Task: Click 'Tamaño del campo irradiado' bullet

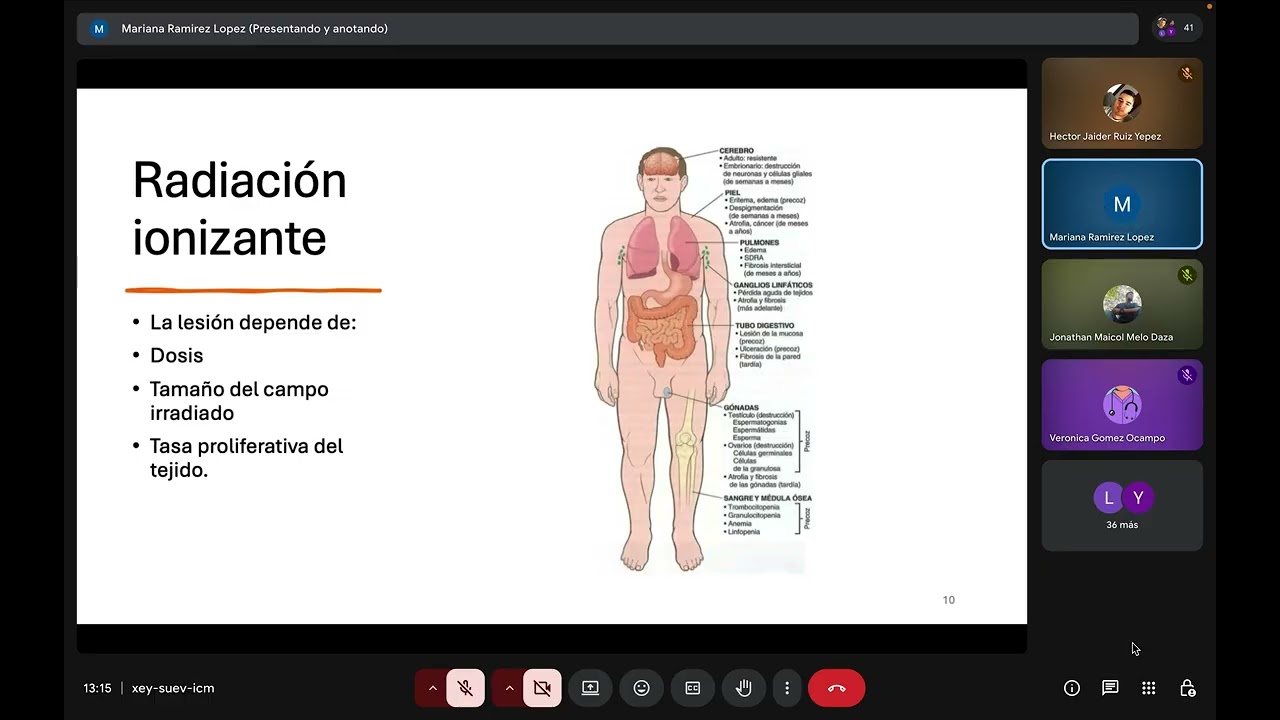Action: pos(239,401)
